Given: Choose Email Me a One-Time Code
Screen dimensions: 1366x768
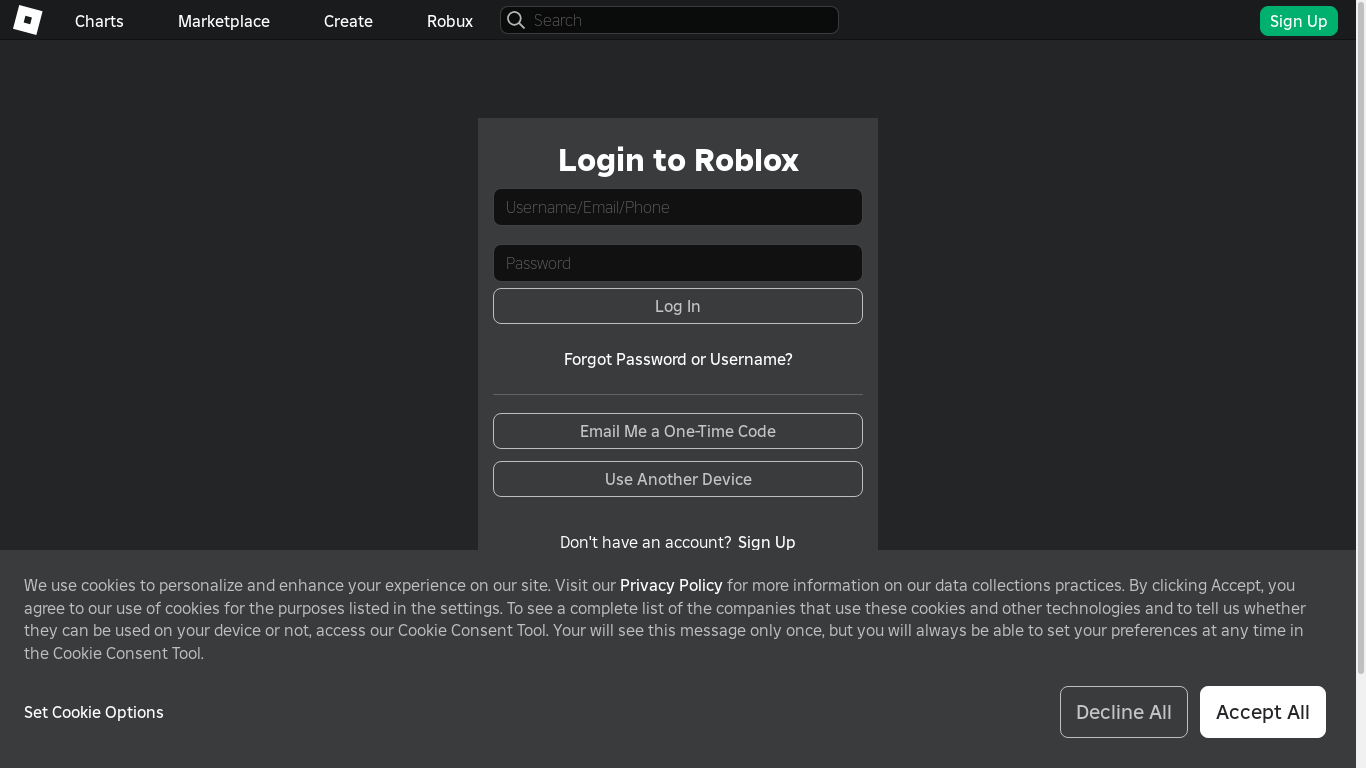Looking at the screenshot, I should pyautogui.click(x=678, y=431).
